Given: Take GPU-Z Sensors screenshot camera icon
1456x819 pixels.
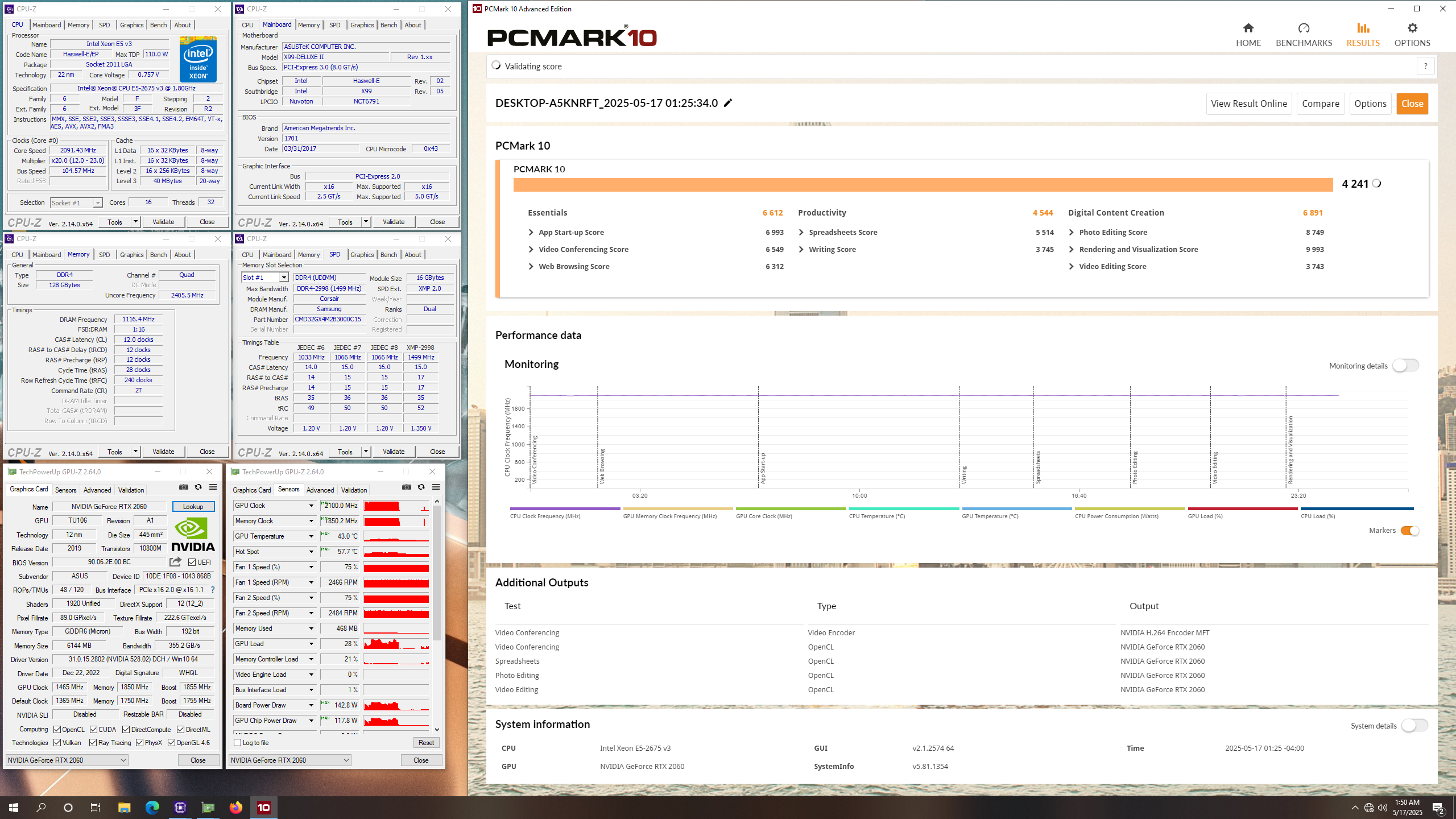Looking at the screenshot, I should point(406,487).
